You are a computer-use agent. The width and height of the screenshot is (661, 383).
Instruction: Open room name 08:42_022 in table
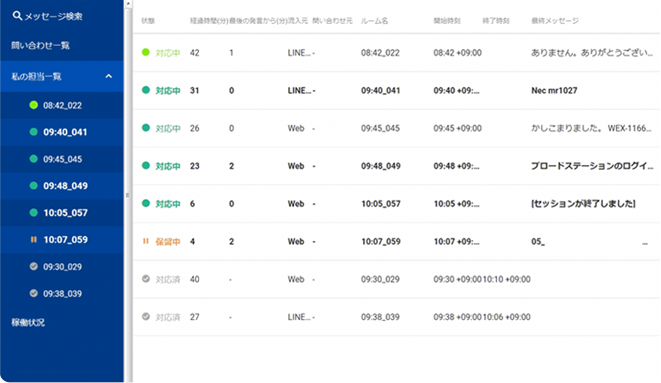[x=380, y=53]
